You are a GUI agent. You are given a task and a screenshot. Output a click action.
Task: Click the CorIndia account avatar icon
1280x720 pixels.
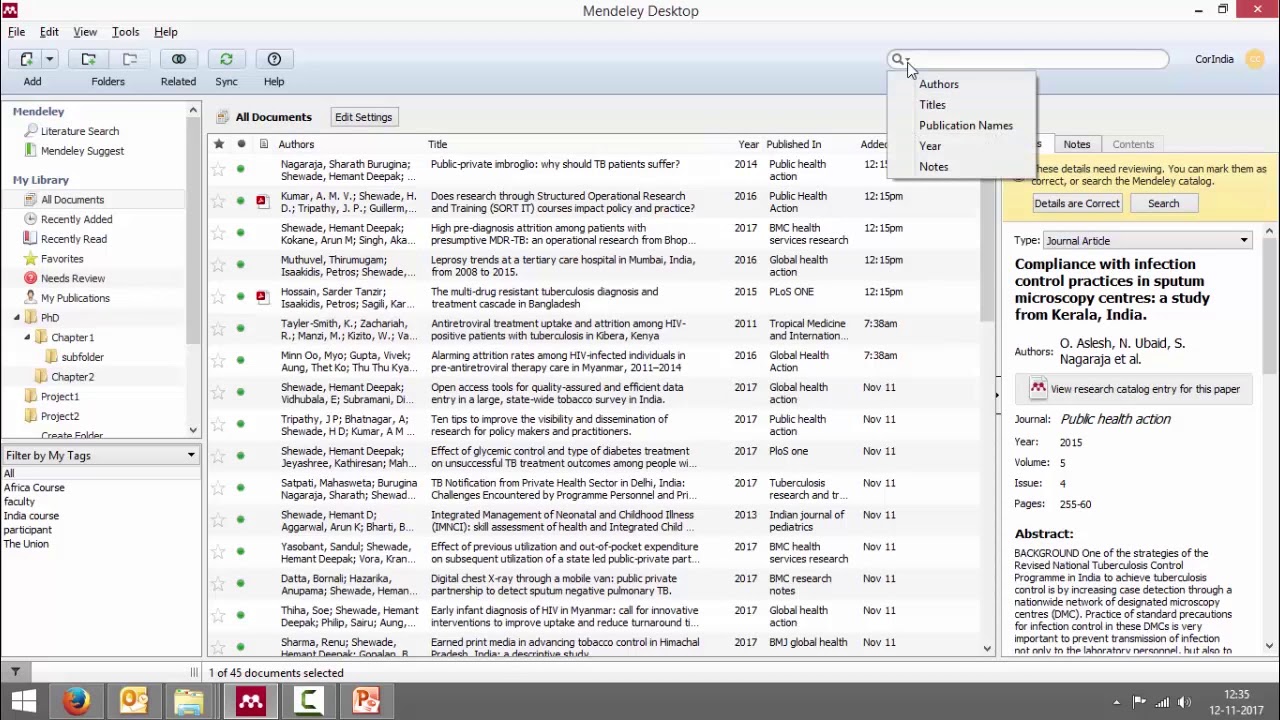coord(1254,59)
